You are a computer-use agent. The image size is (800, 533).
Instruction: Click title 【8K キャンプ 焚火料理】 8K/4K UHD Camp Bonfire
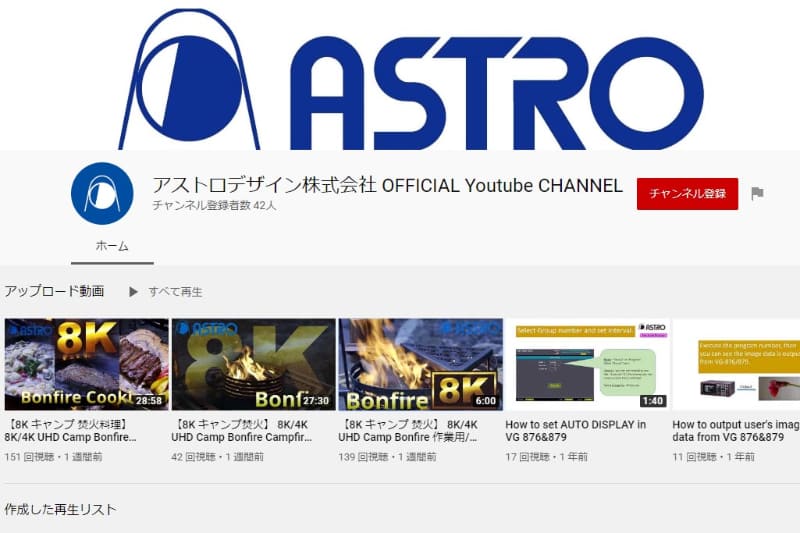pos(70,430)
